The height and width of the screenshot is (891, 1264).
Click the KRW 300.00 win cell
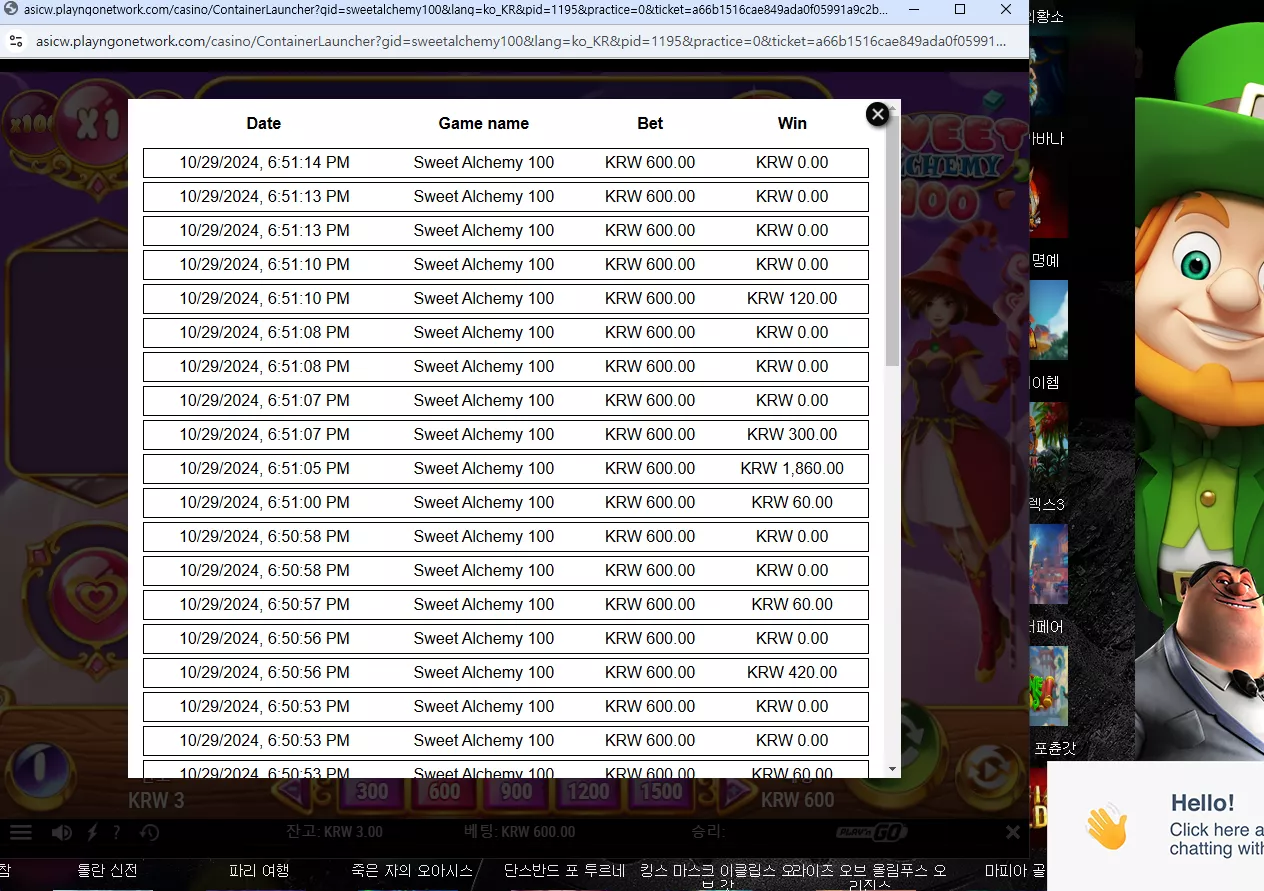(x=792, y=434)
